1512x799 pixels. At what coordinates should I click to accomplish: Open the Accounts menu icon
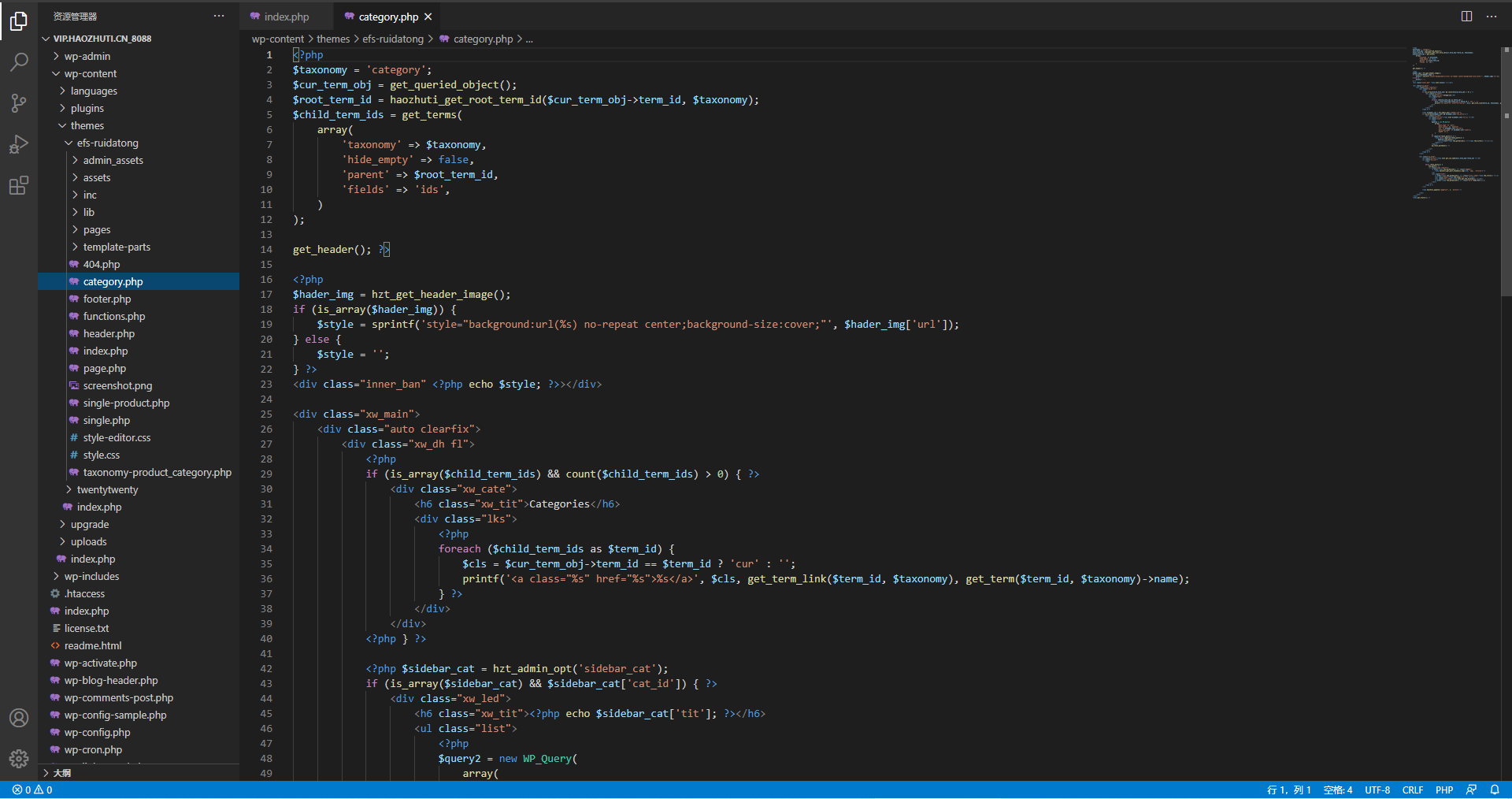point(19,718)
